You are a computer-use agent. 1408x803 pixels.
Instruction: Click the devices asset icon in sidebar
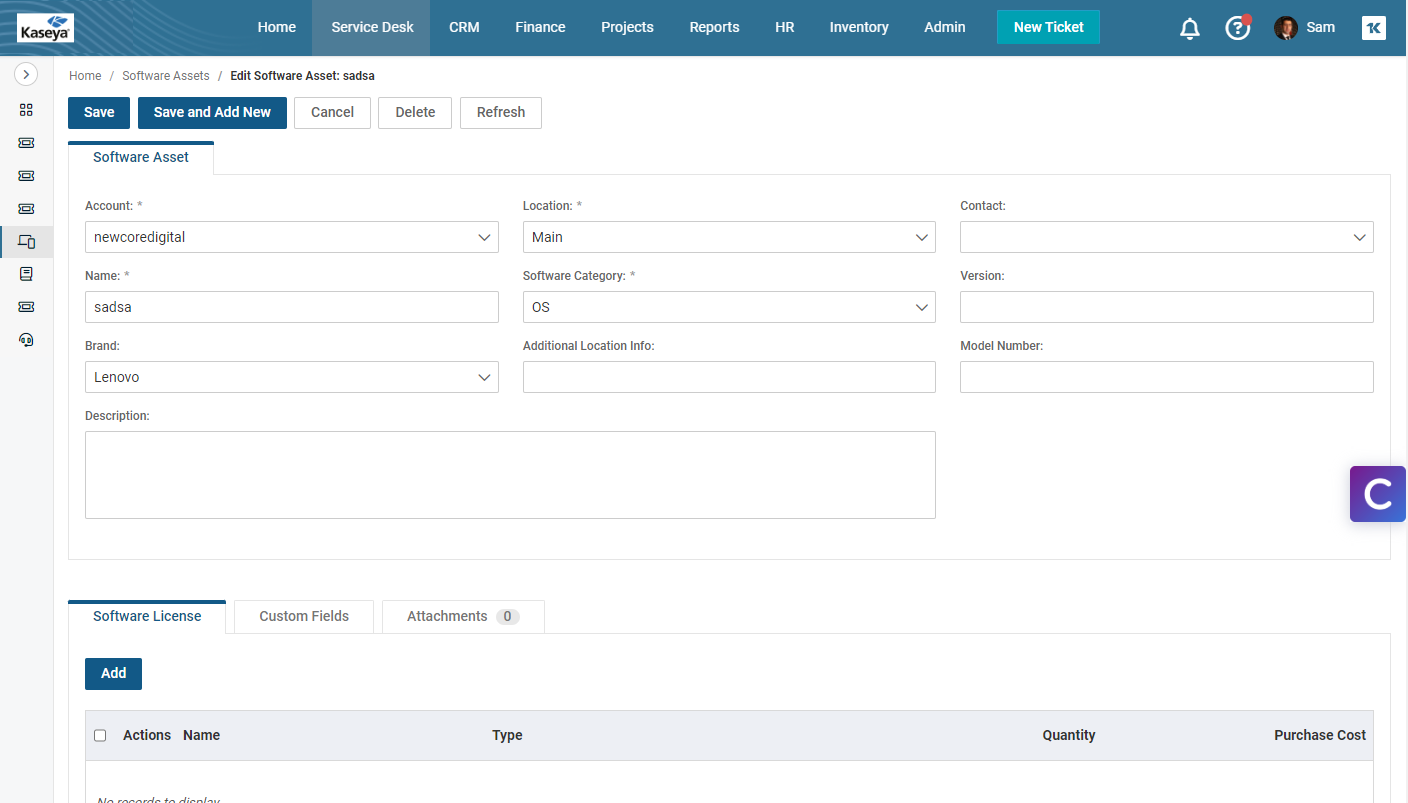click(x=27, y=241)
